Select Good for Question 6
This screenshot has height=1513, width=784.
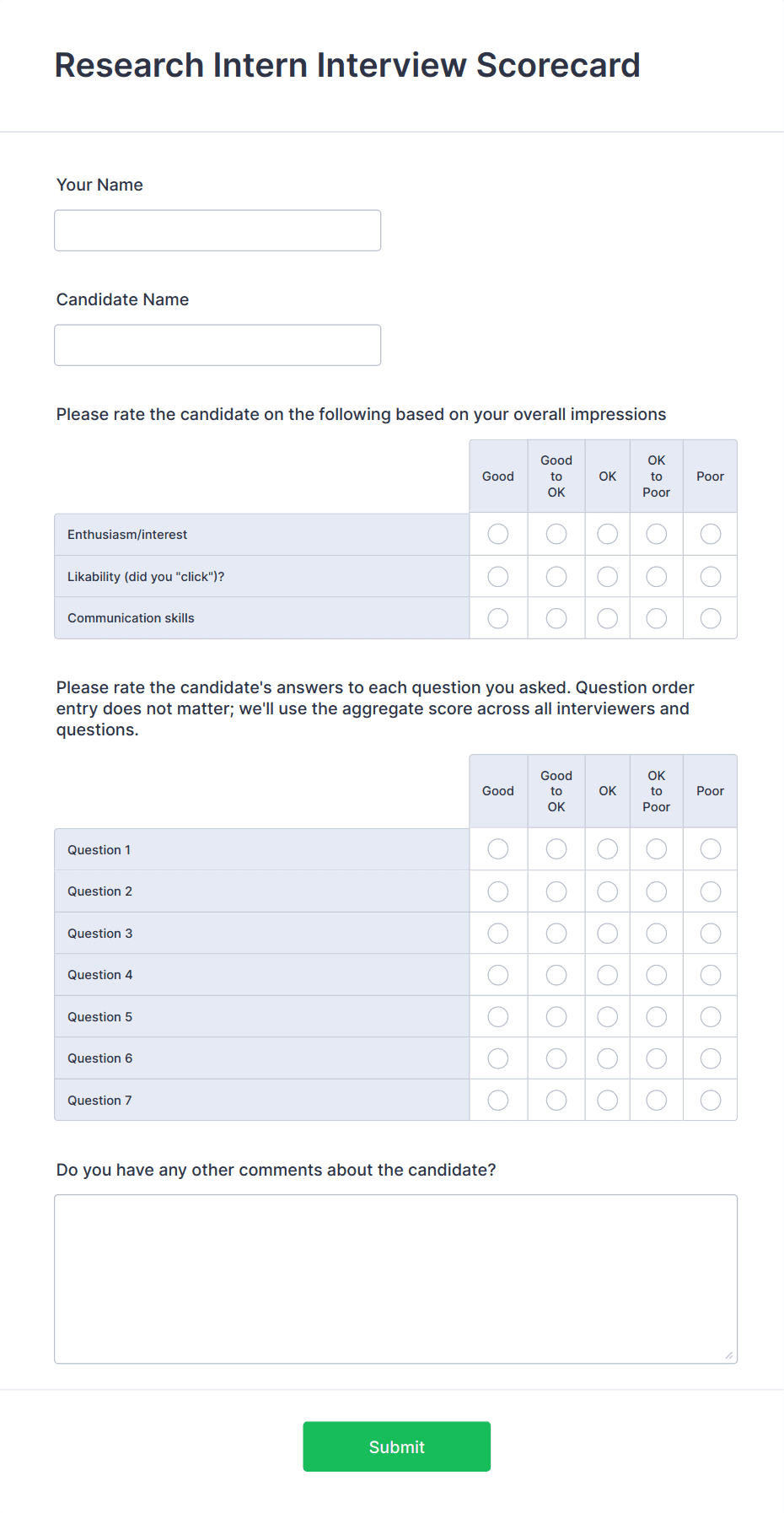point(497,1058)
